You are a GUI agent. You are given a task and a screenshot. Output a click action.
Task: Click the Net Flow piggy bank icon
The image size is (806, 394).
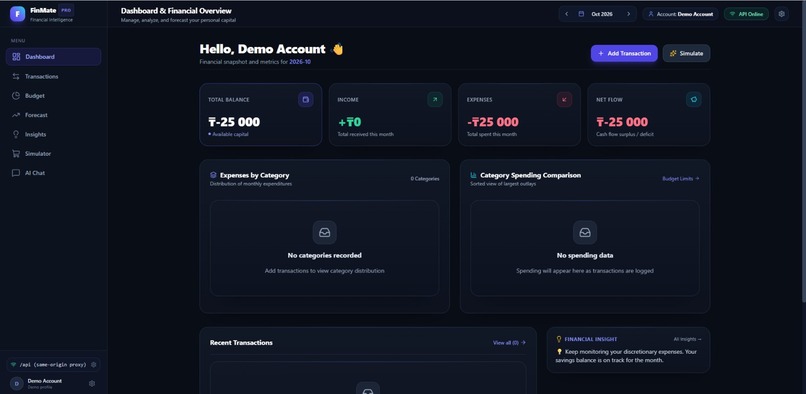coord(693,100)
